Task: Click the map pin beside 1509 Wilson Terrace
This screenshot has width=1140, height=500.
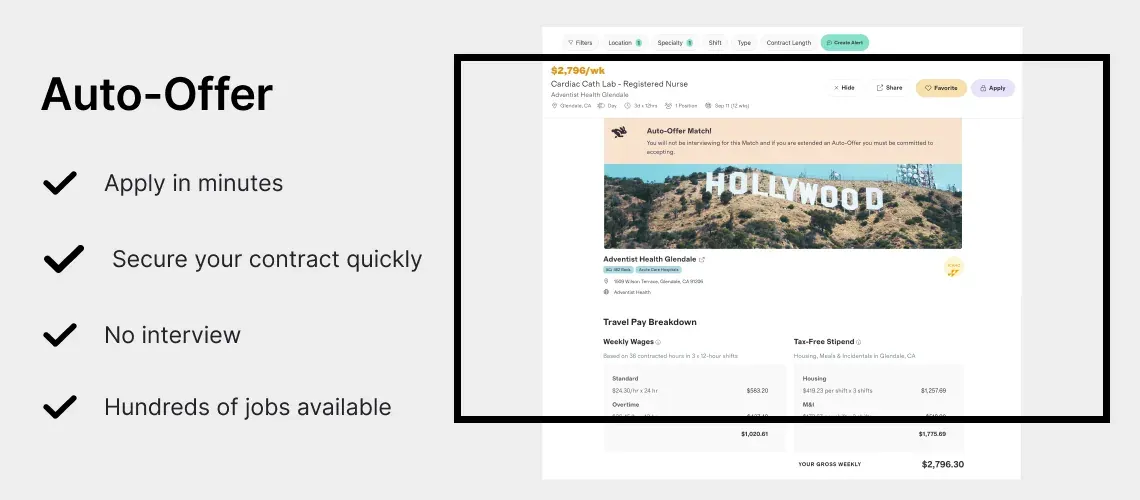Action: pos(606,281)
